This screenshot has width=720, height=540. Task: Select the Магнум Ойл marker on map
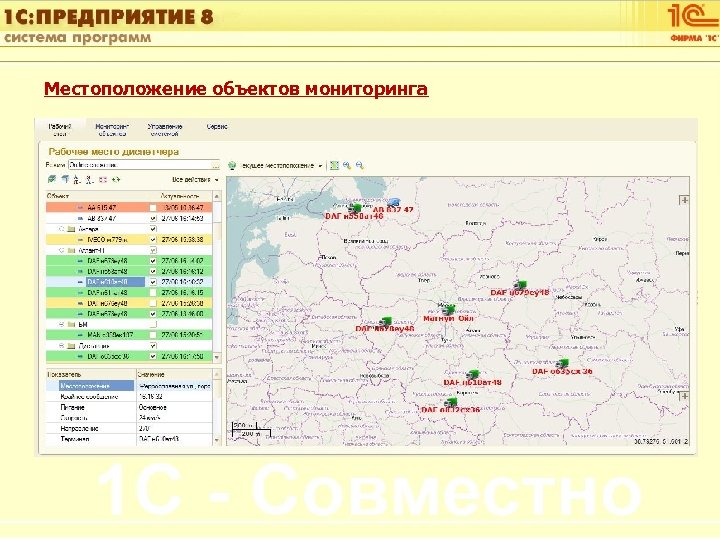(x=448, y=309)
